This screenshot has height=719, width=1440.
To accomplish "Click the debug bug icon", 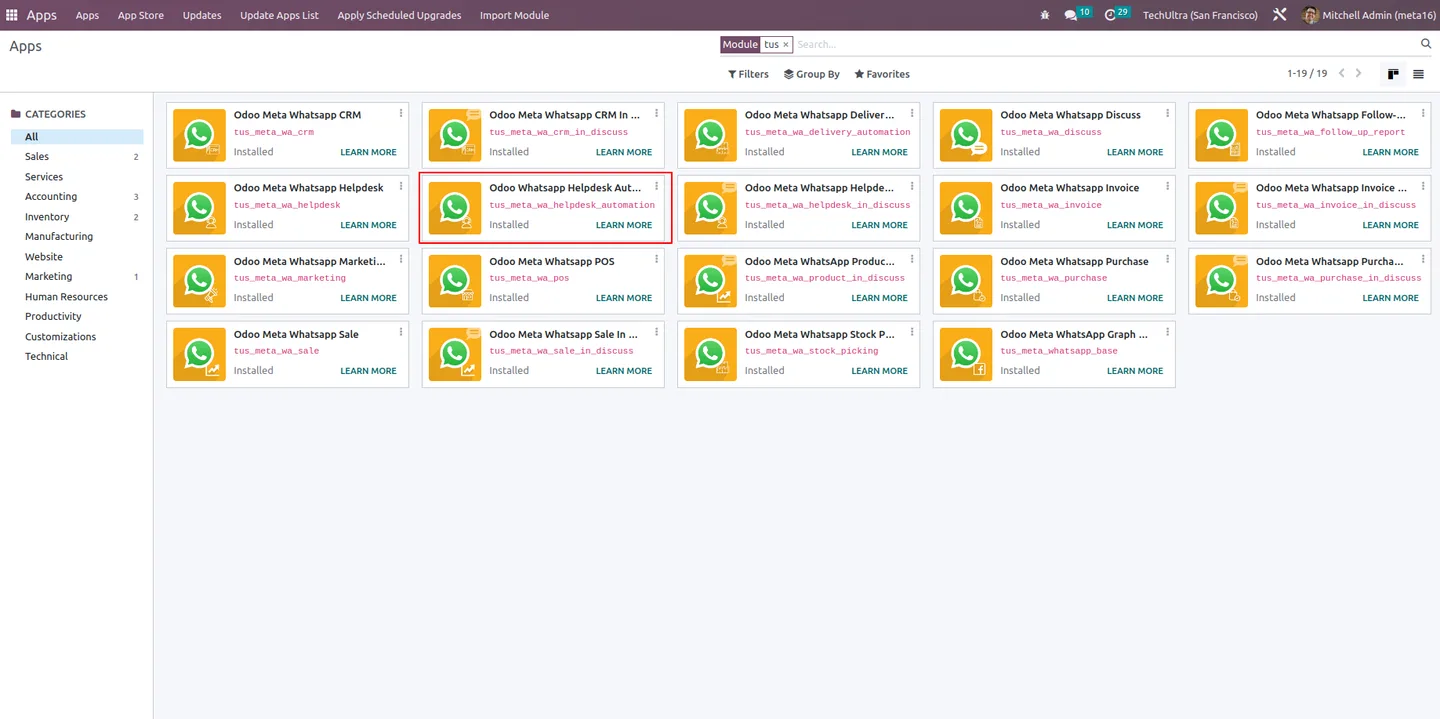I will (1045, 15).
